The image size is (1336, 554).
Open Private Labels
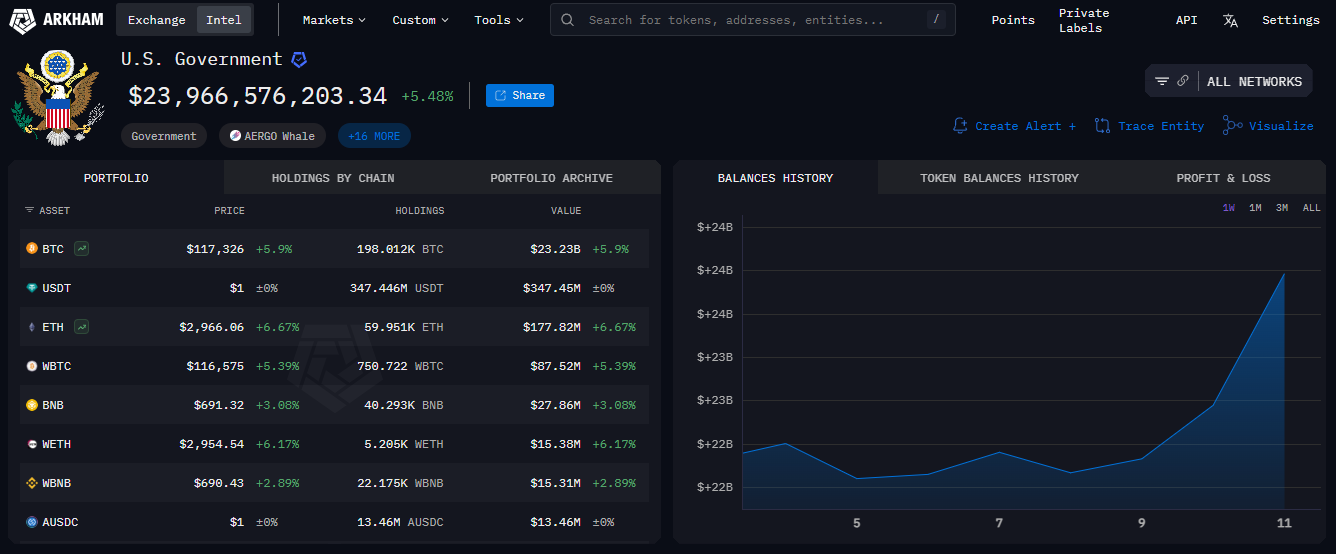click(1084, 20)
